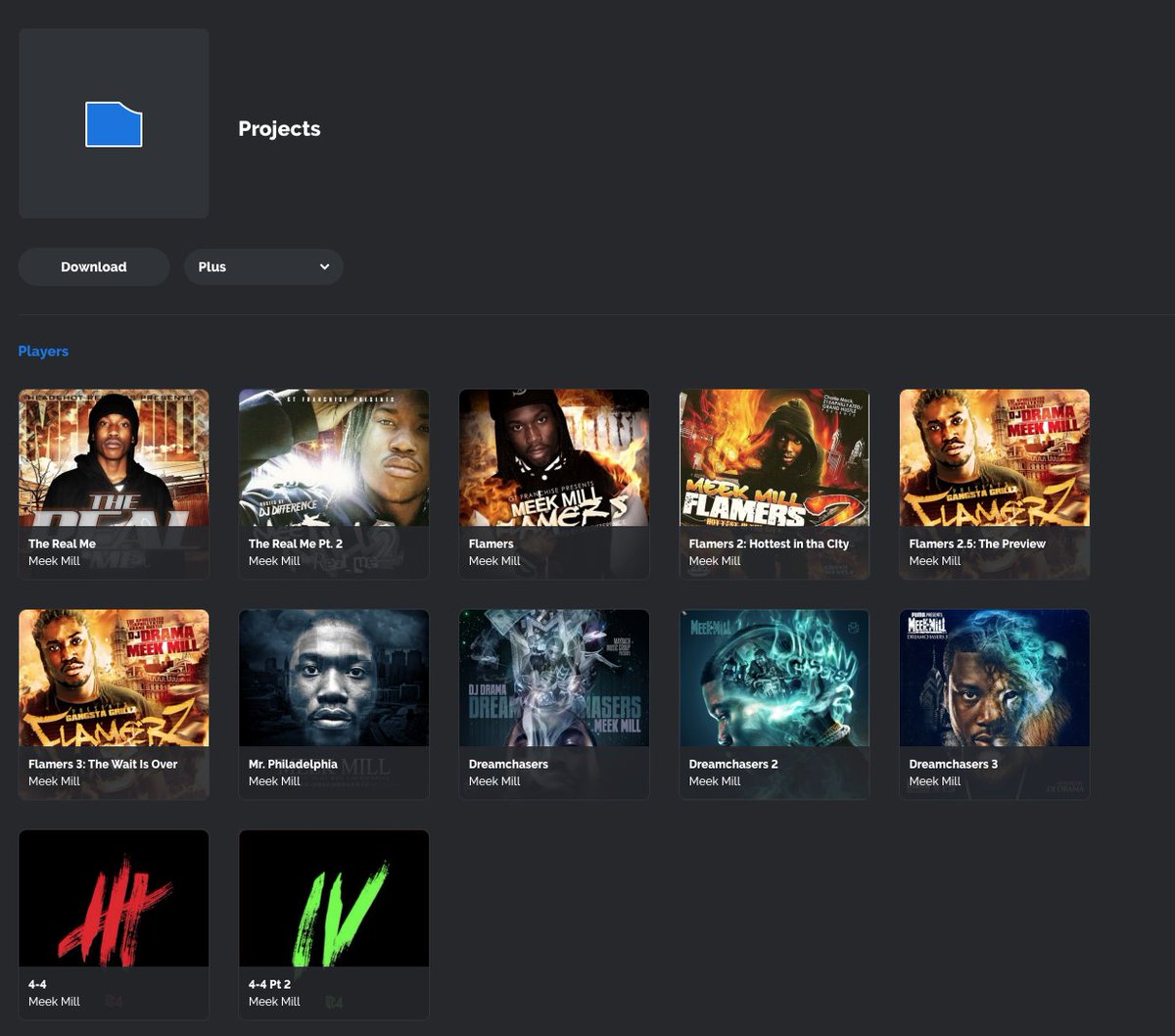Open the red 4-4 album cover
The image size is (1175, 1036).
click(114, 898)
